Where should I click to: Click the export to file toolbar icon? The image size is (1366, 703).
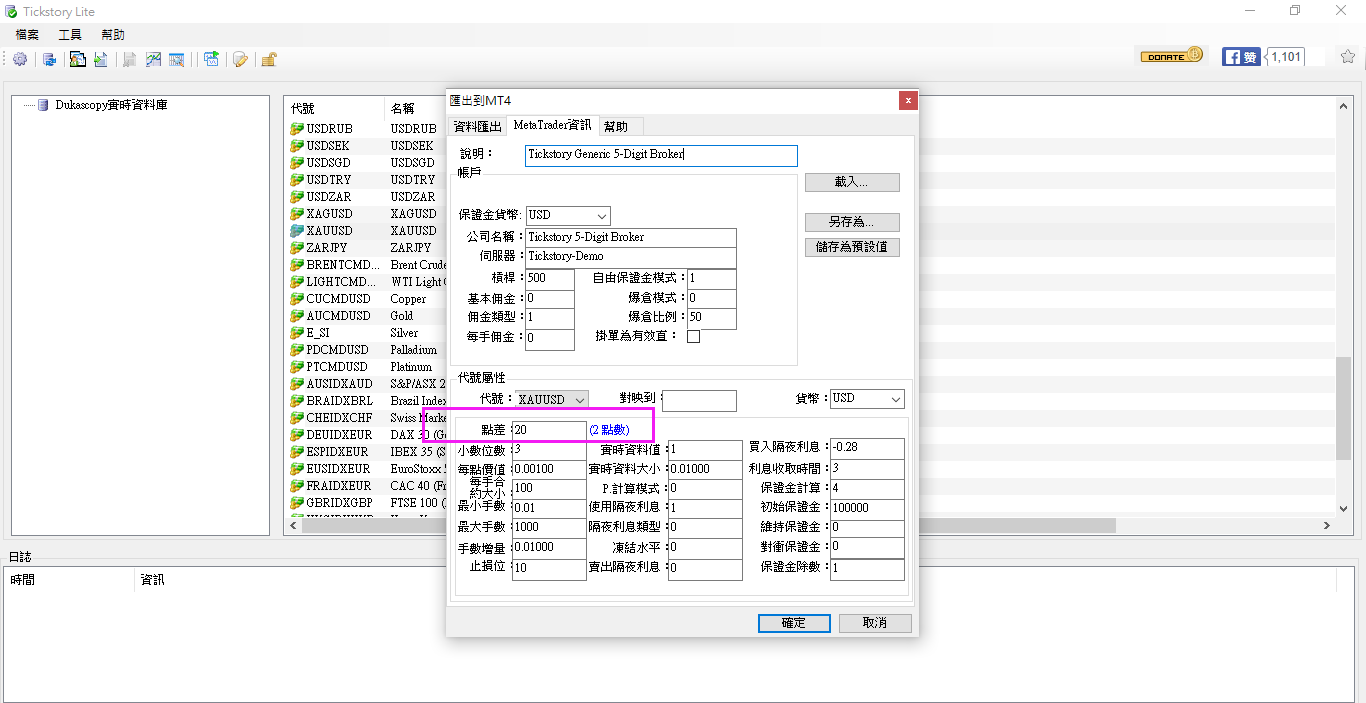[x=101, y=59]
